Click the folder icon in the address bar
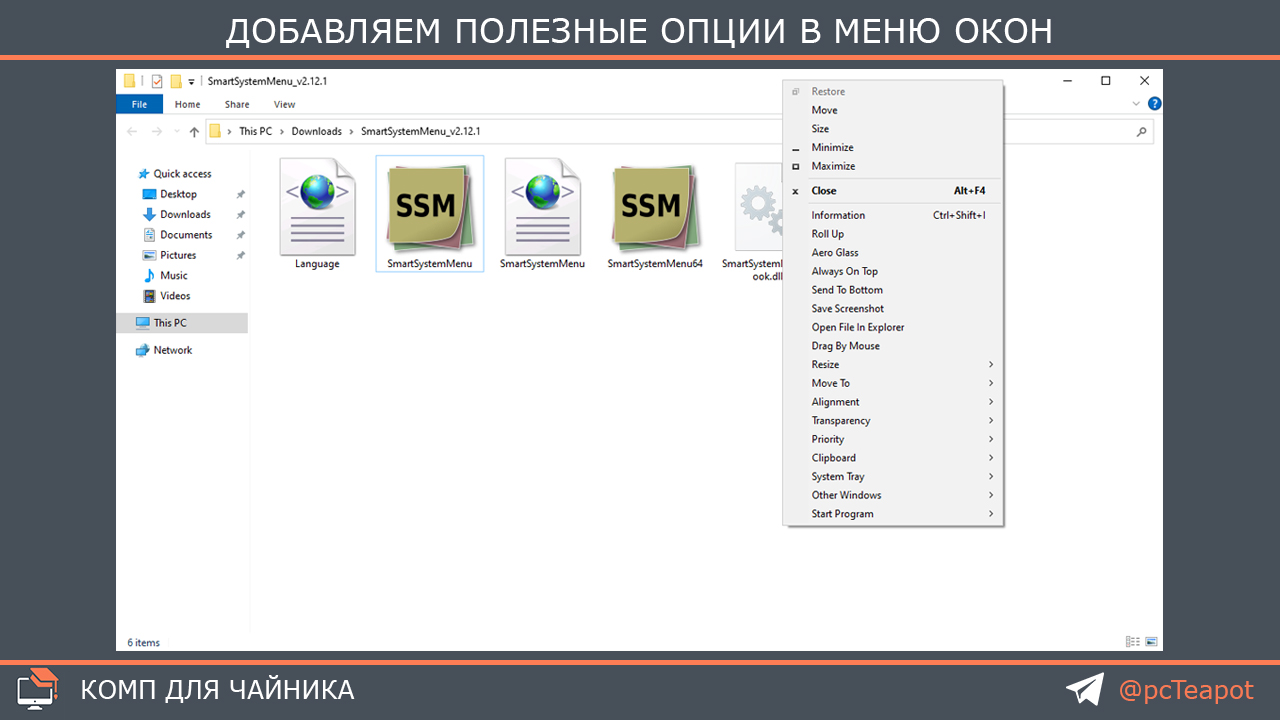The image size is (1280, 720). 215,131
